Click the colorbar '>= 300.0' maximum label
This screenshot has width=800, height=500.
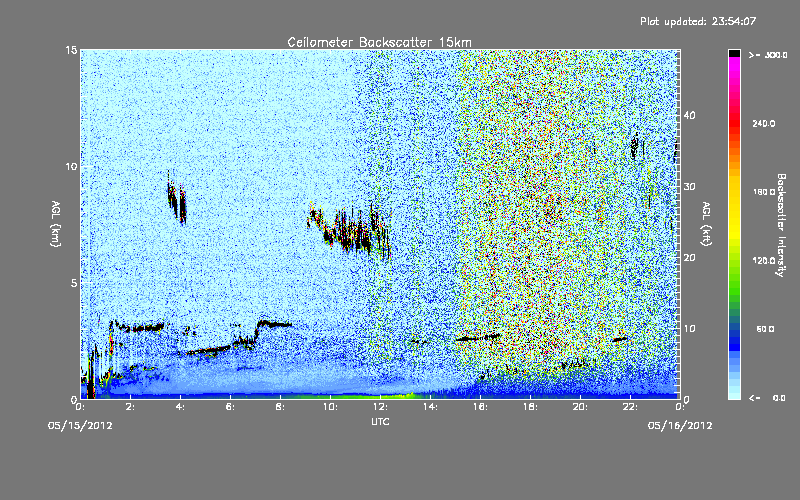(x=768, y=55)
